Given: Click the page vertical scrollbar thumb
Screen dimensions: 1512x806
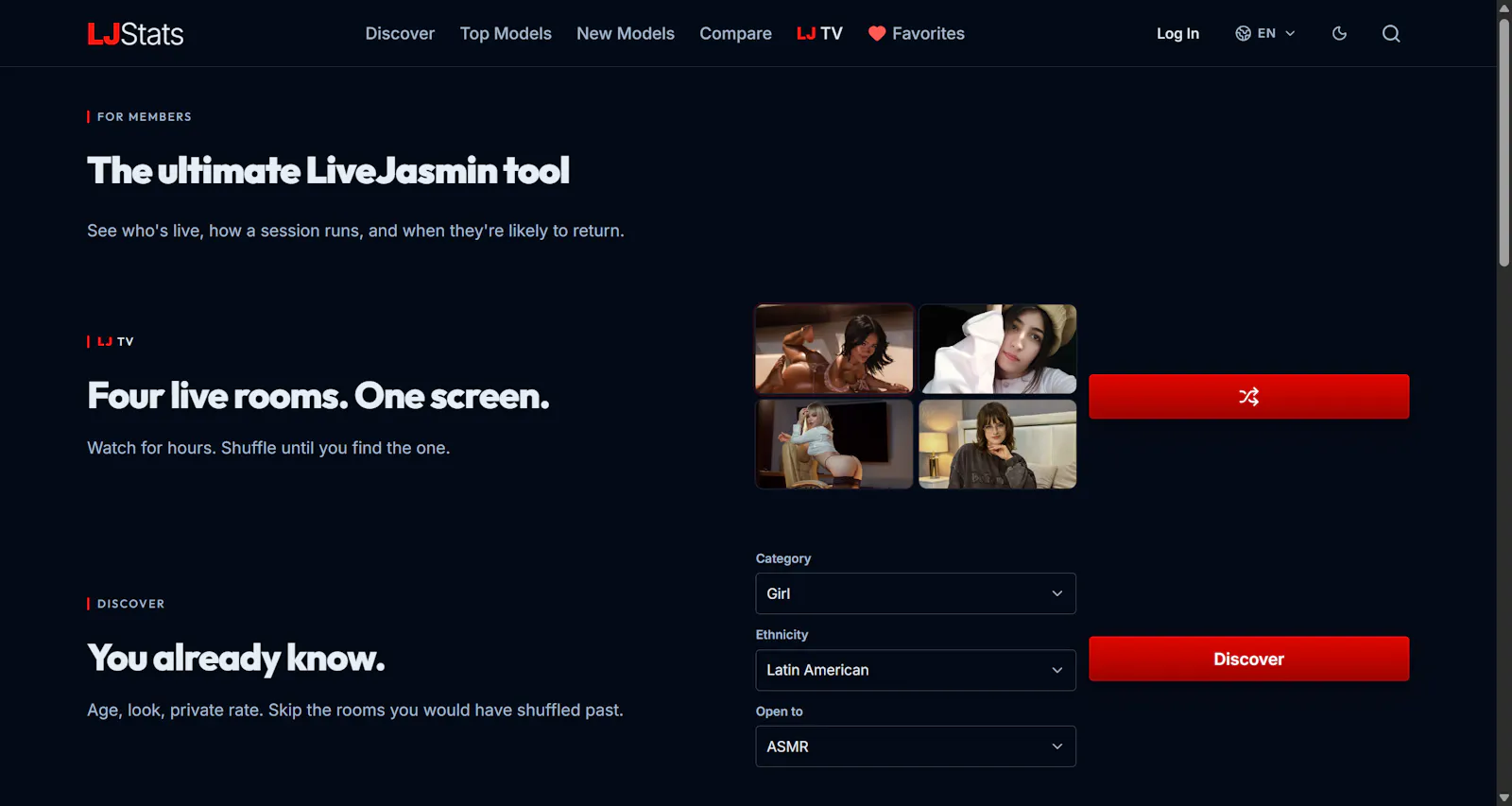Looking at the screenshot, I should pos(1503,142).
